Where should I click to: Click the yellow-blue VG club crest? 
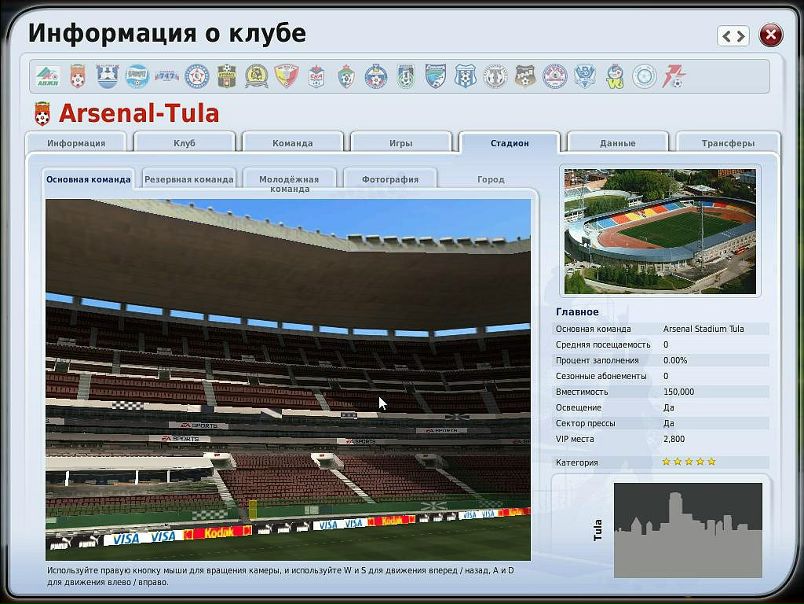(616, 76)
